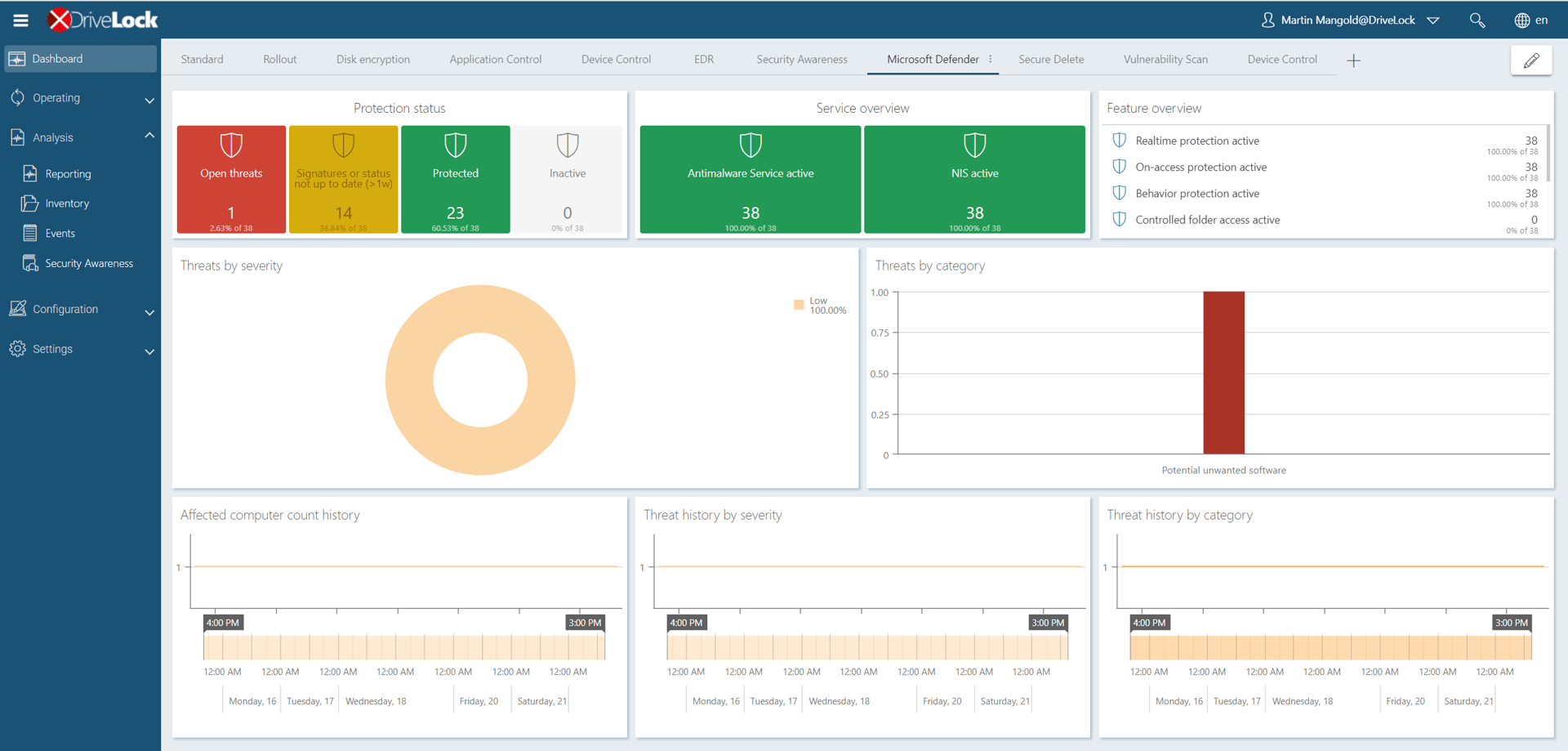The height and width of the screenshot is (751, 1568).
Task: Expand the Operating menu chevron
Action: 149,101
